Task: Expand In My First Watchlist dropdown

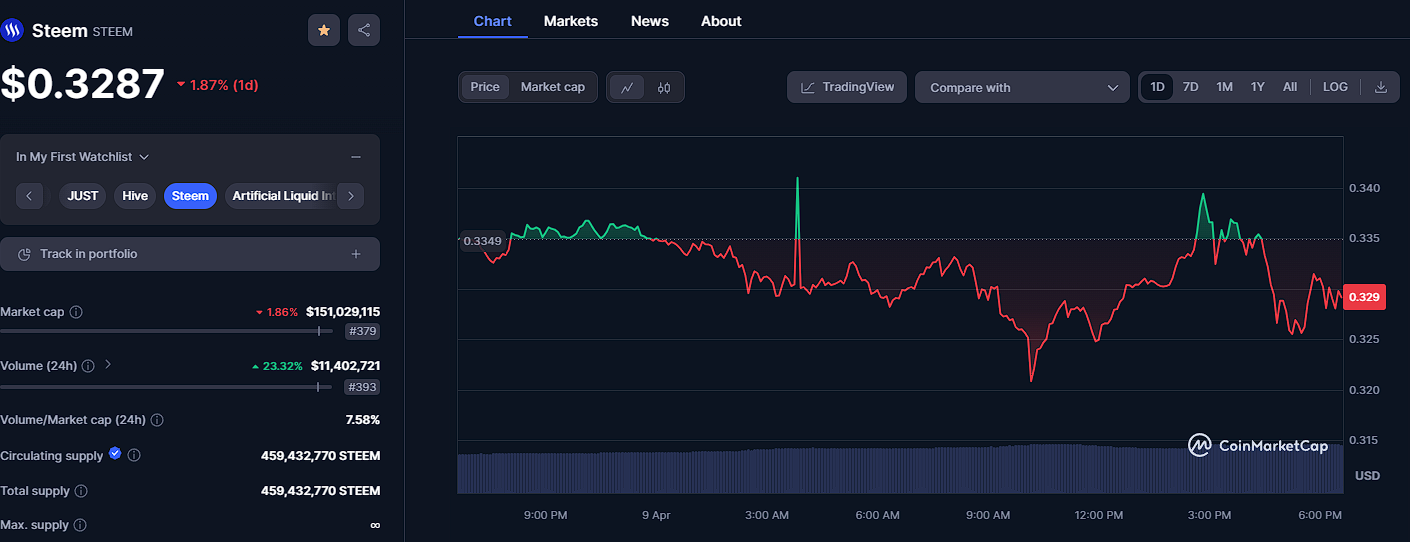Action: coord(82,157)
